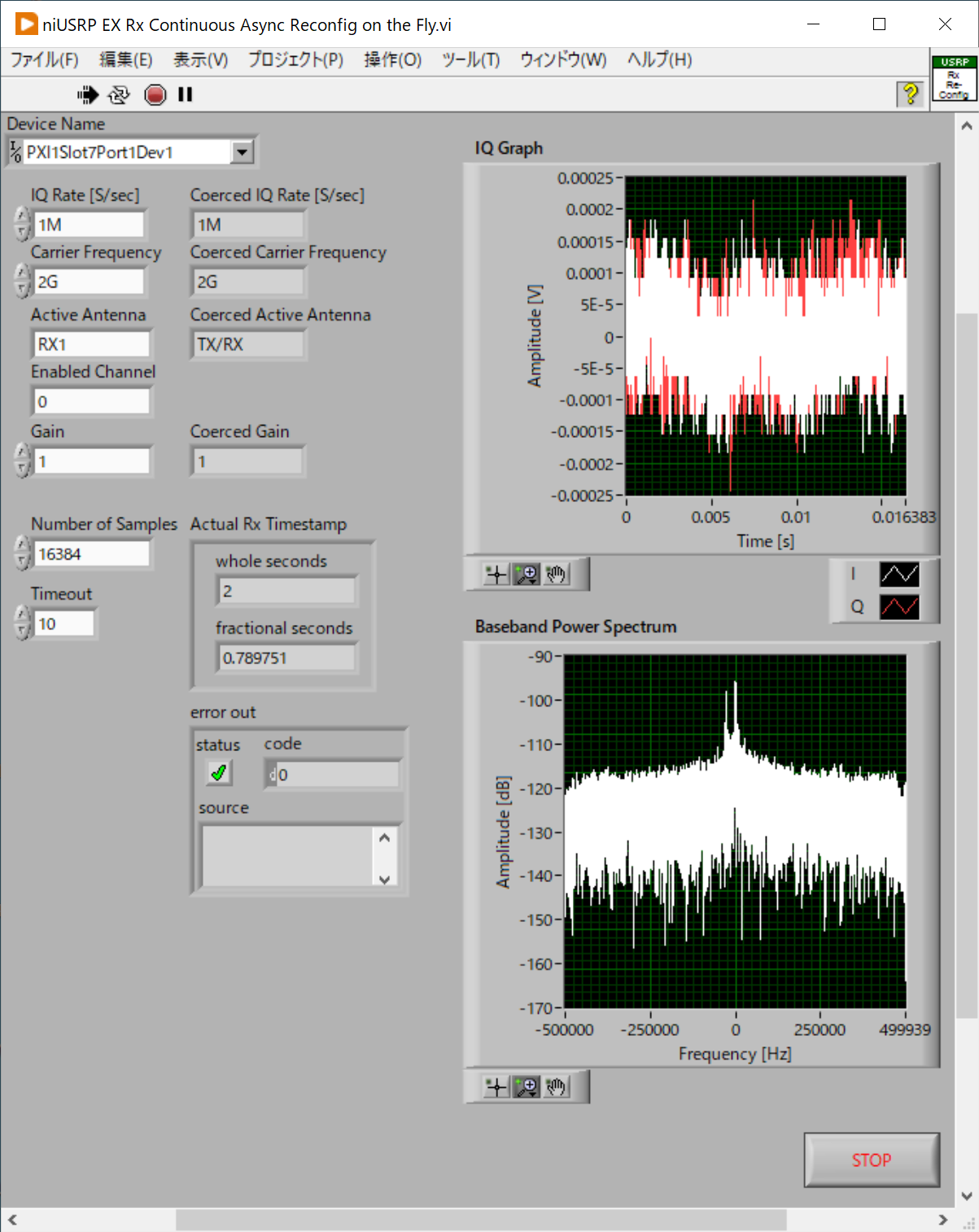This screenshot has height=1232, width=979.
Task: Click the Baseband Power Spectrum plot area
Action: coord(735,831)
